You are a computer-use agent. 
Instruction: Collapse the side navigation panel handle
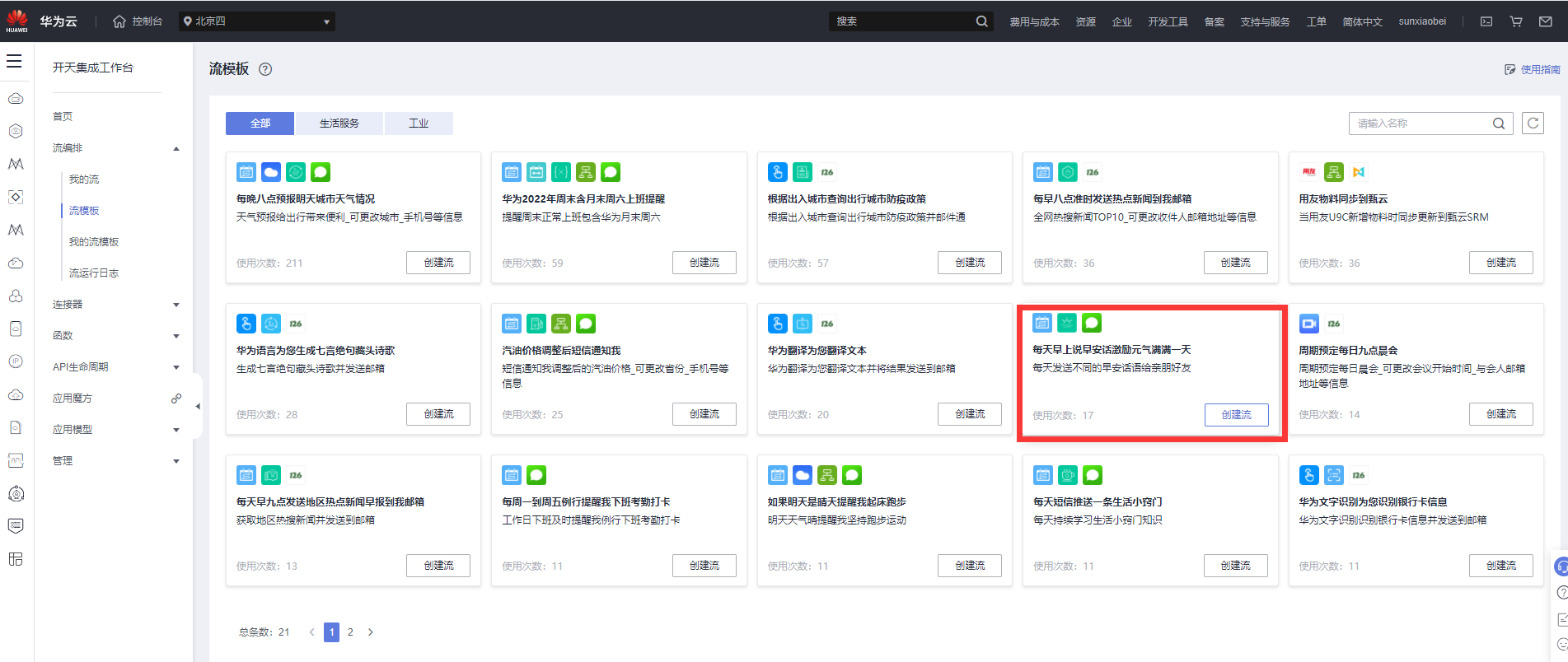pos(197,406)
